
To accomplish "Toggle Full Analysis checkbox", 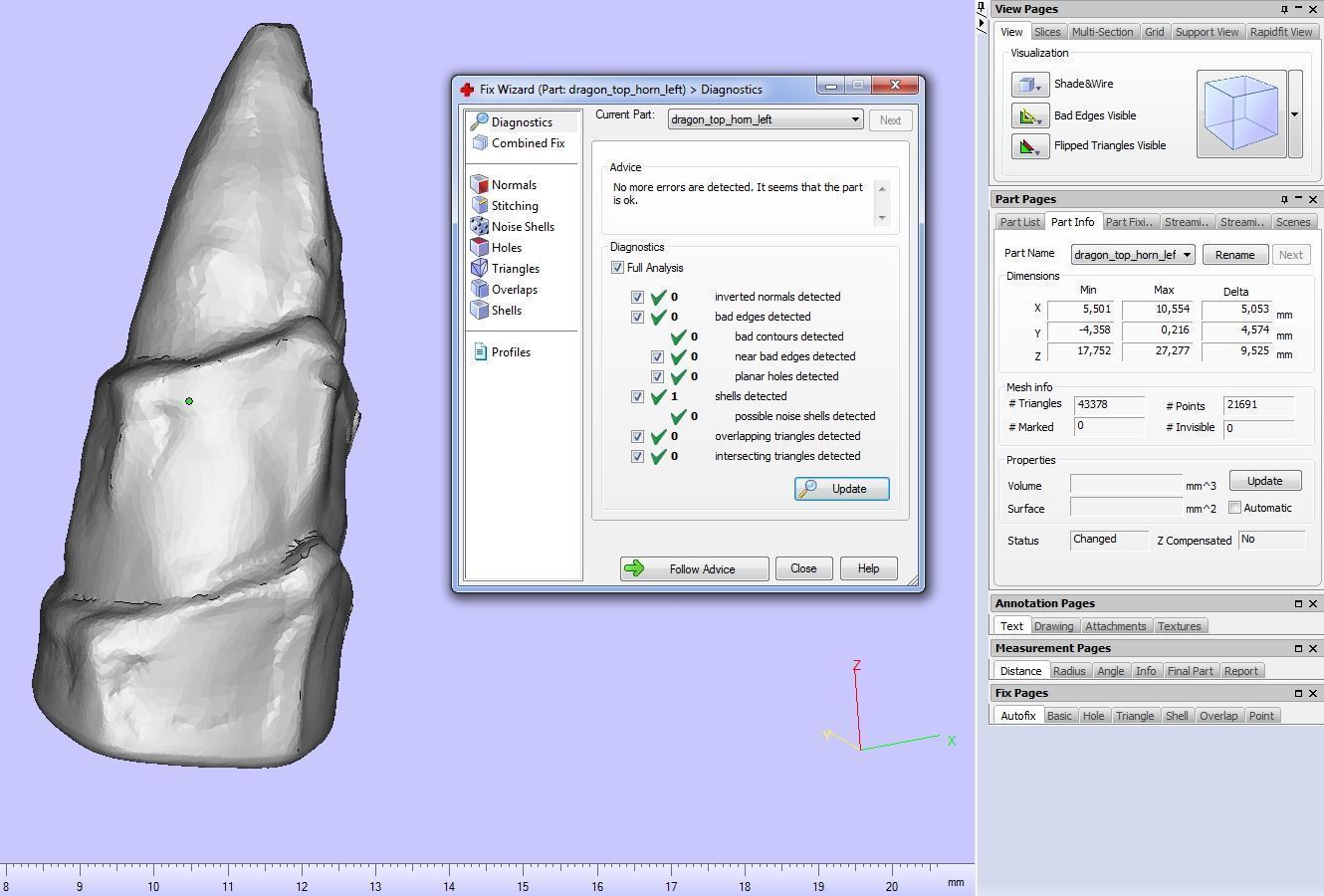I will pos(618,268).
